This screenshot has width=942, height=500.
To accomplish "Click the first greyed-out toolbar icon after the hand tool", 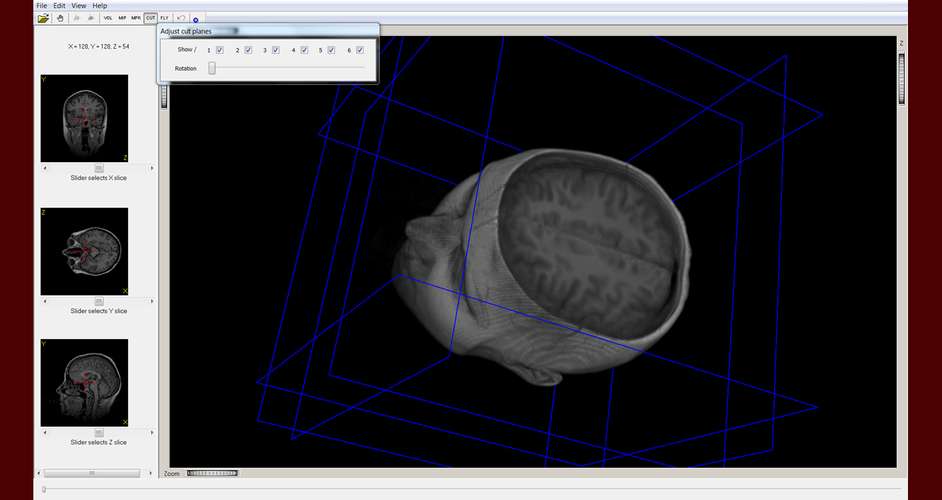I will (x=77, y=19).
